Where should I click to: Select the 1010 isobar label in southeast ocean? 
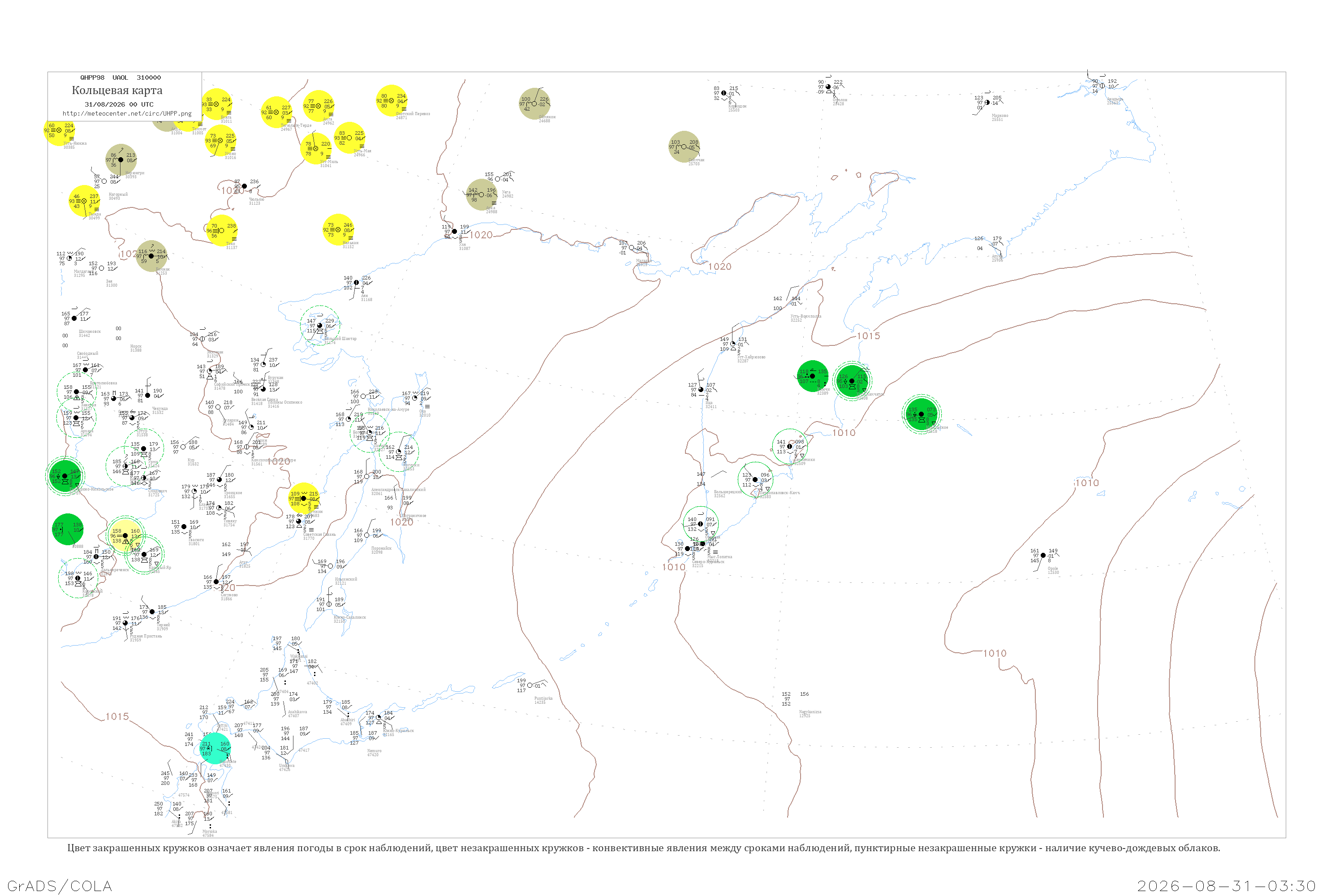click(994, 653)
